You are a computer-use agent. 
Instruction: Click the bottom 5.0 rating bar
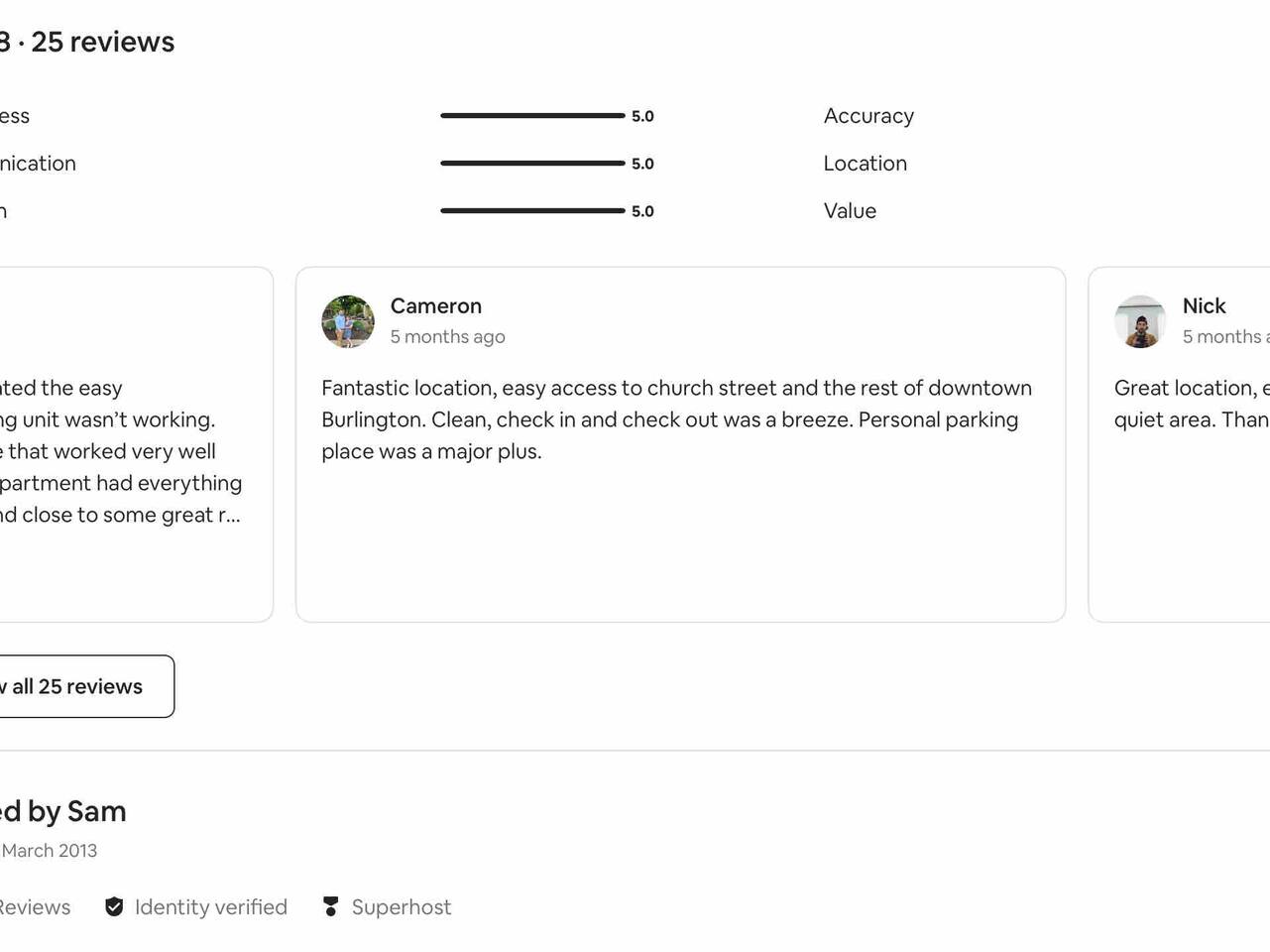point(532,211)
